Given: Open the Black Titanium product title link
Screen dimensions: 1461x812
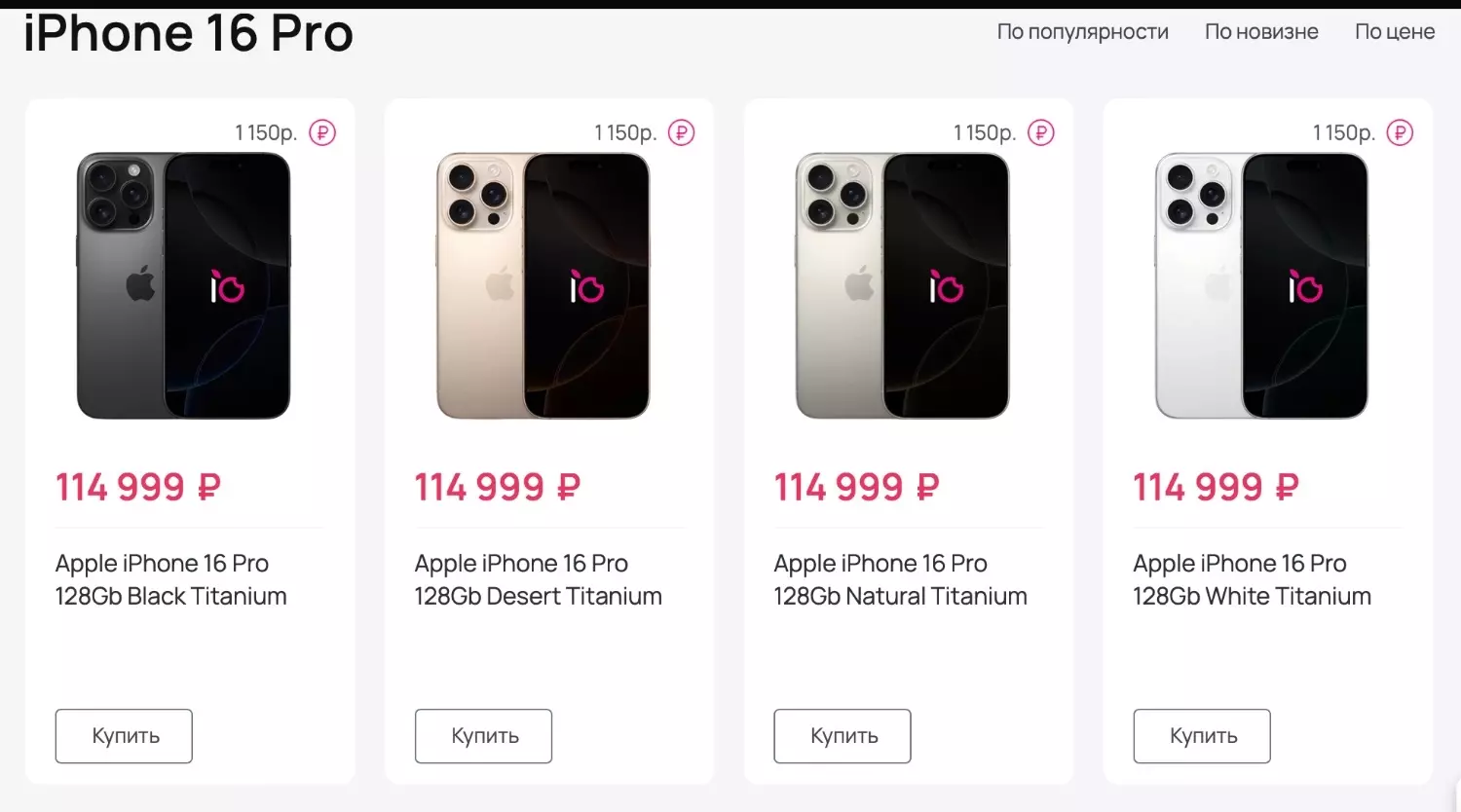Looking at the screenshot, I should pos(170,579).
